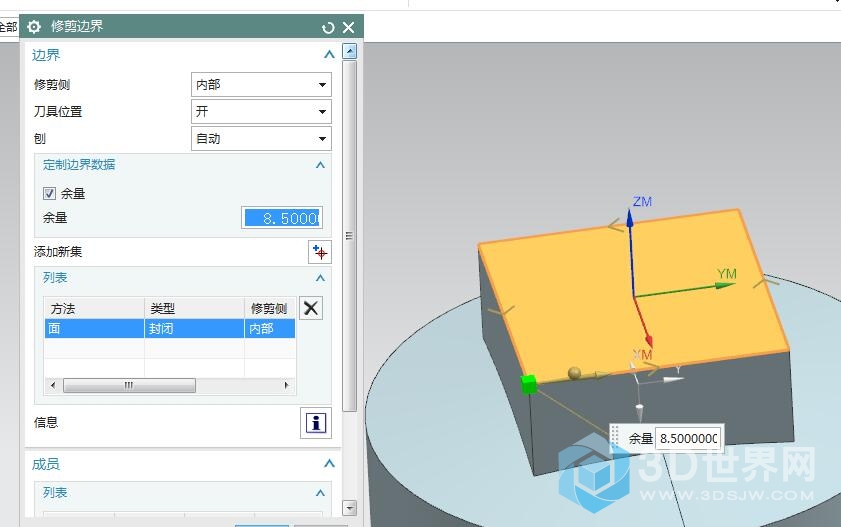Collapse the 列表 group under 成员
The width and height of the screenshot is (841, 527).
tap(320, 493)
